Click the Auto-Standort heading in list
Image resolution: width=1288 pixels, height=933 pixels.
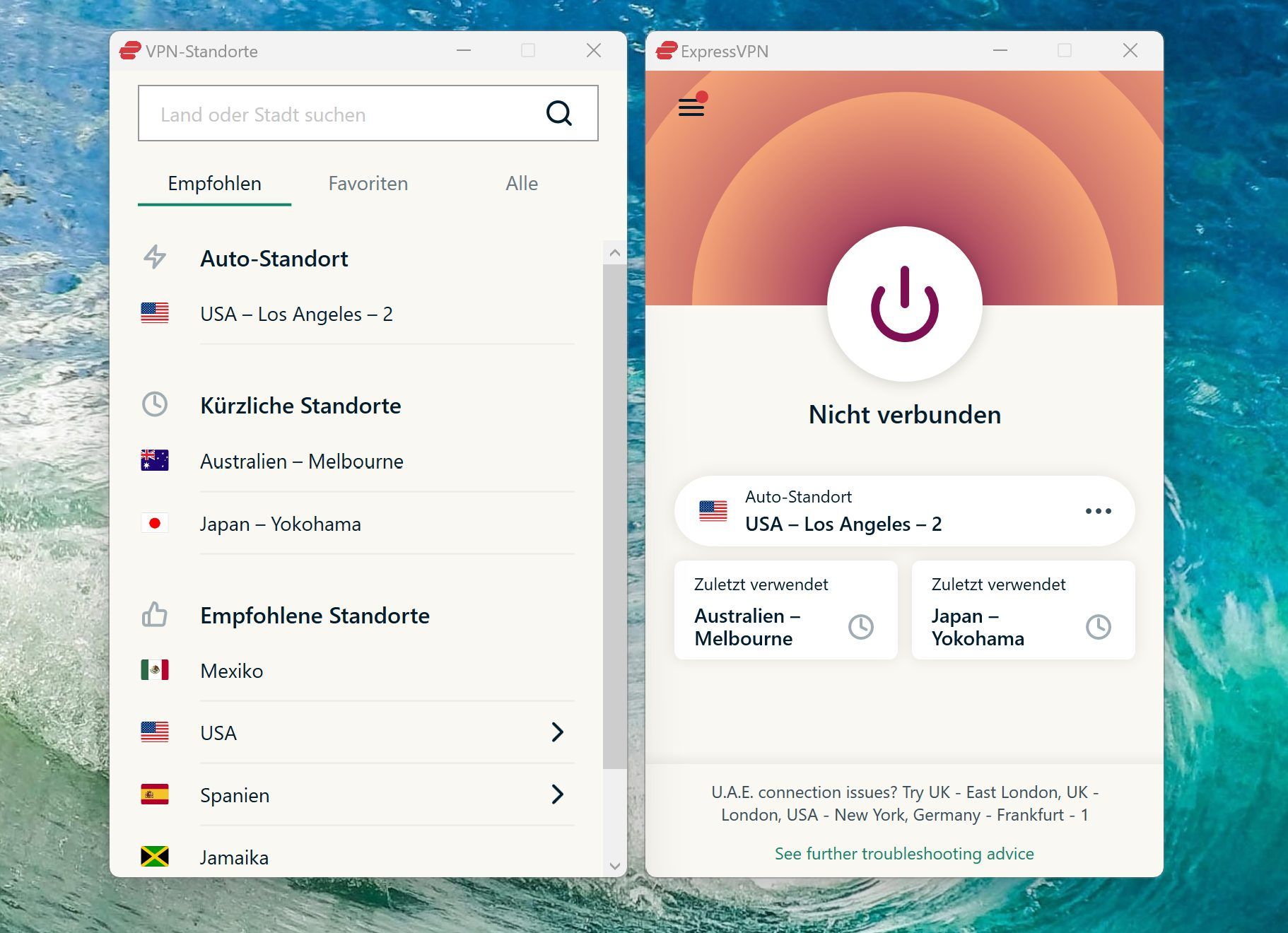coord(274,259)
